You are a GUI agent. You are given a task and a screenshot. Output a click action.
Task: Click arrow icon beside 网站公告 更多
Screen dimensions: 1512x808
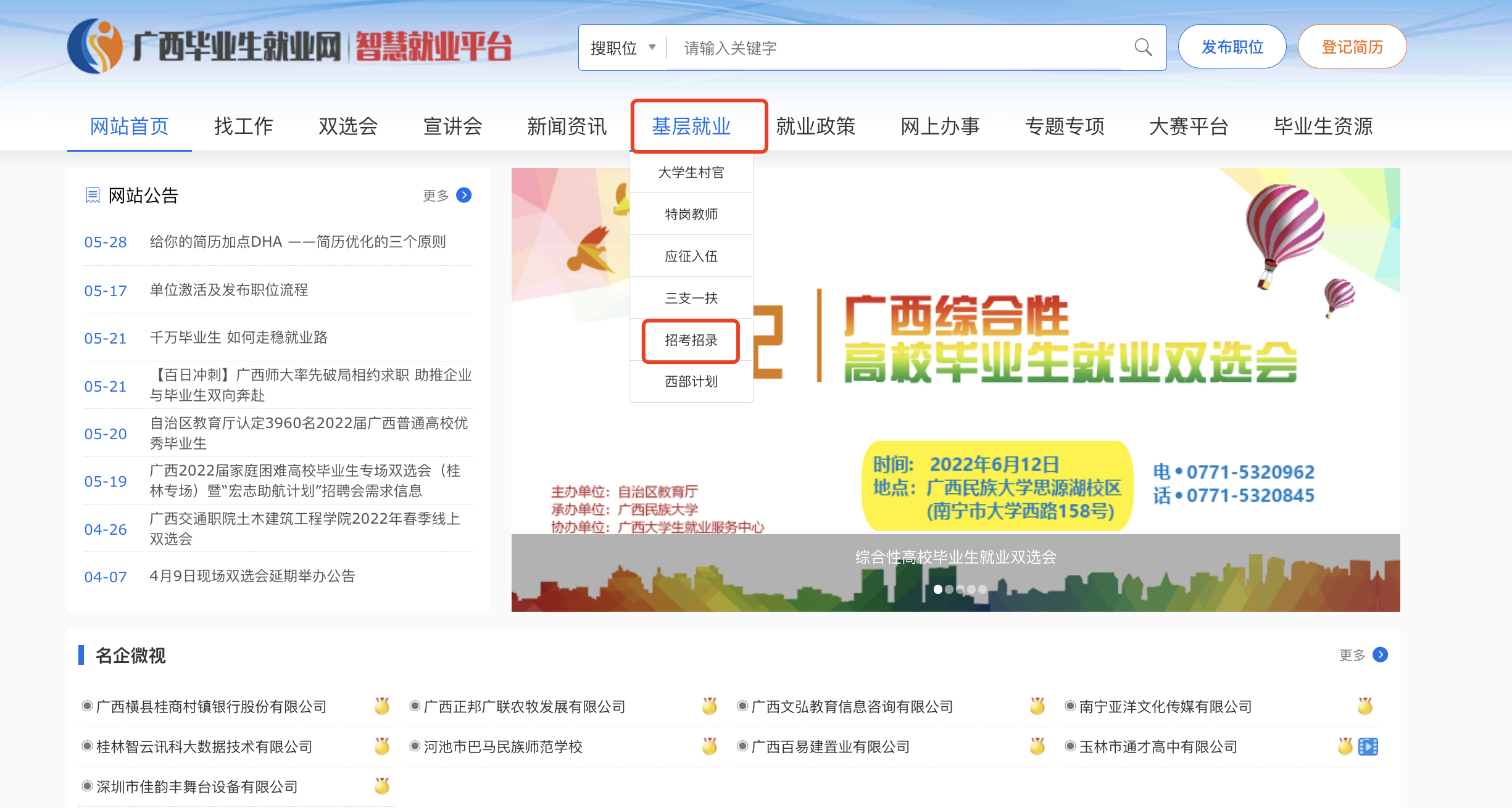pos(464,196)
